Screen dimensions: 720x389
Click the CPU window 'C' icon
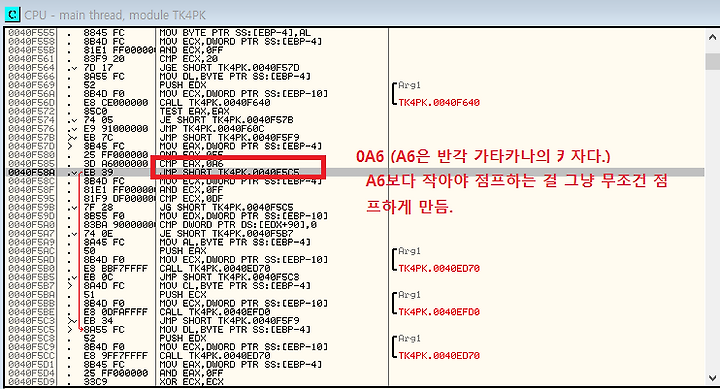(x=12, y=14)
